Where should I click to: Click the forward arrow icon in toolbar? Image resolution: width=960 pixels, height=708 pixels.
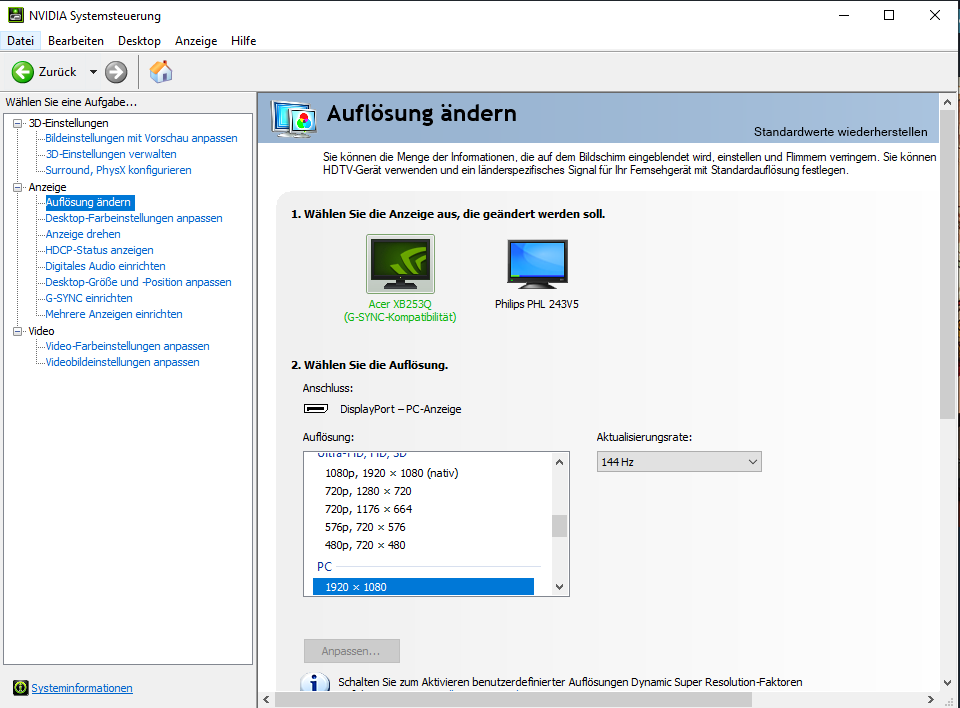[x=116, y=72]
